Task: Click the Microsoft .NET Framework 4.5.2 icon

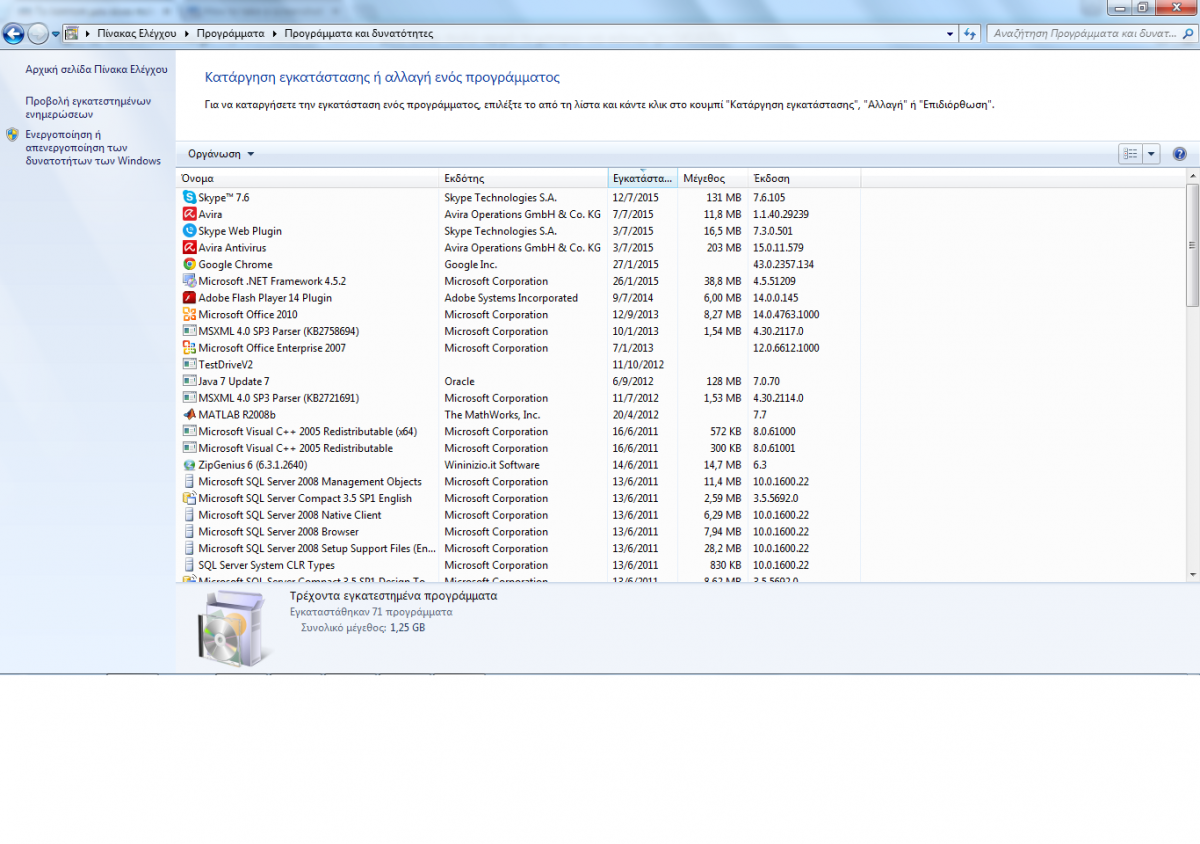Action: pos(189,281)
